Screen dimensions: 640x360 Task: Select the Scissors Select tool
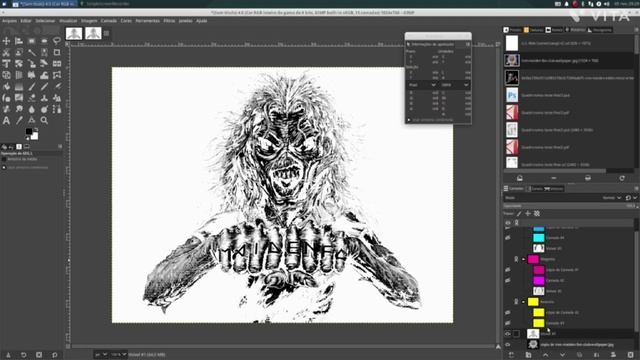pyautogui.click(x=6, y=52)
